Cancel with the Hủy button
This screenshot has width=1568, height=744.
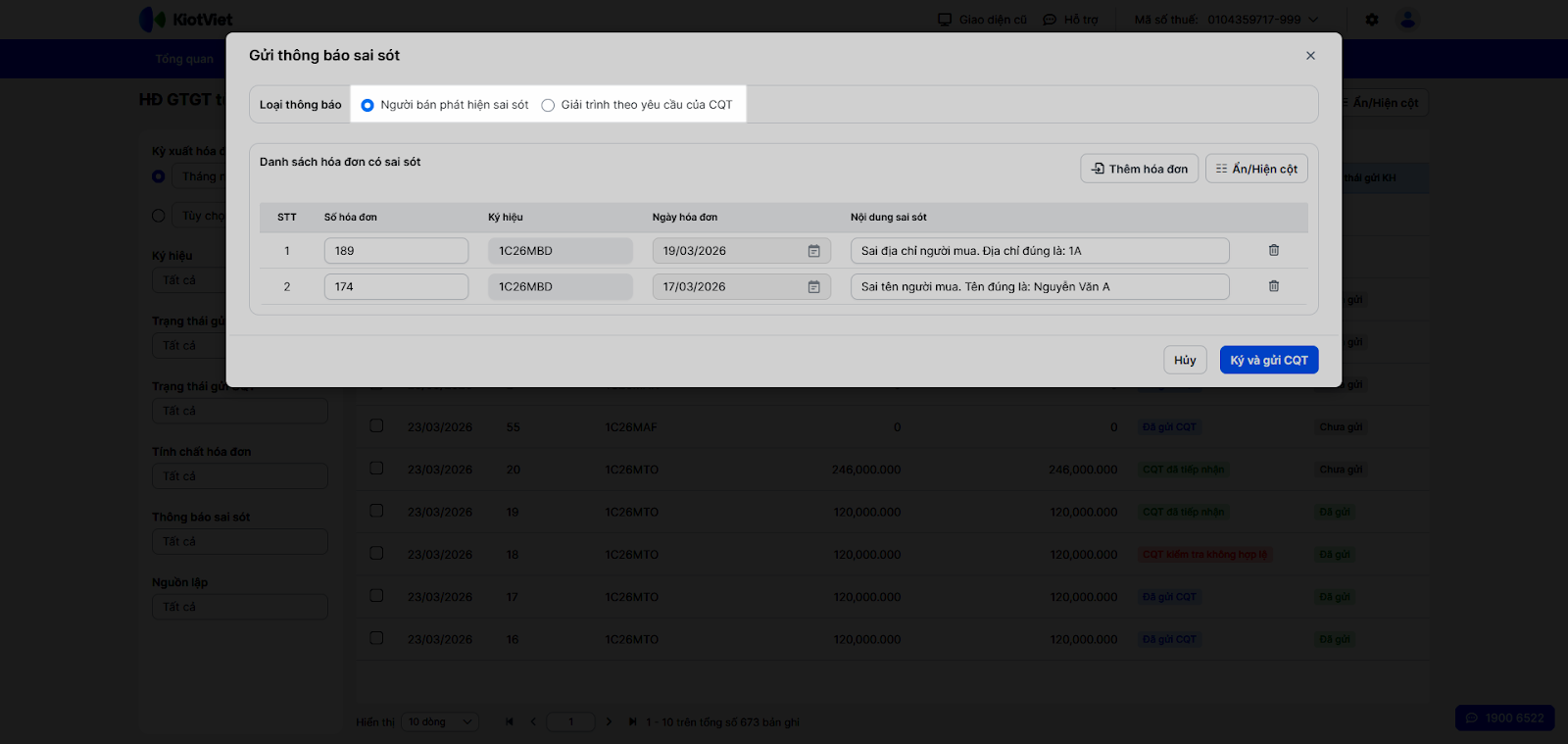click(1185, 360)
